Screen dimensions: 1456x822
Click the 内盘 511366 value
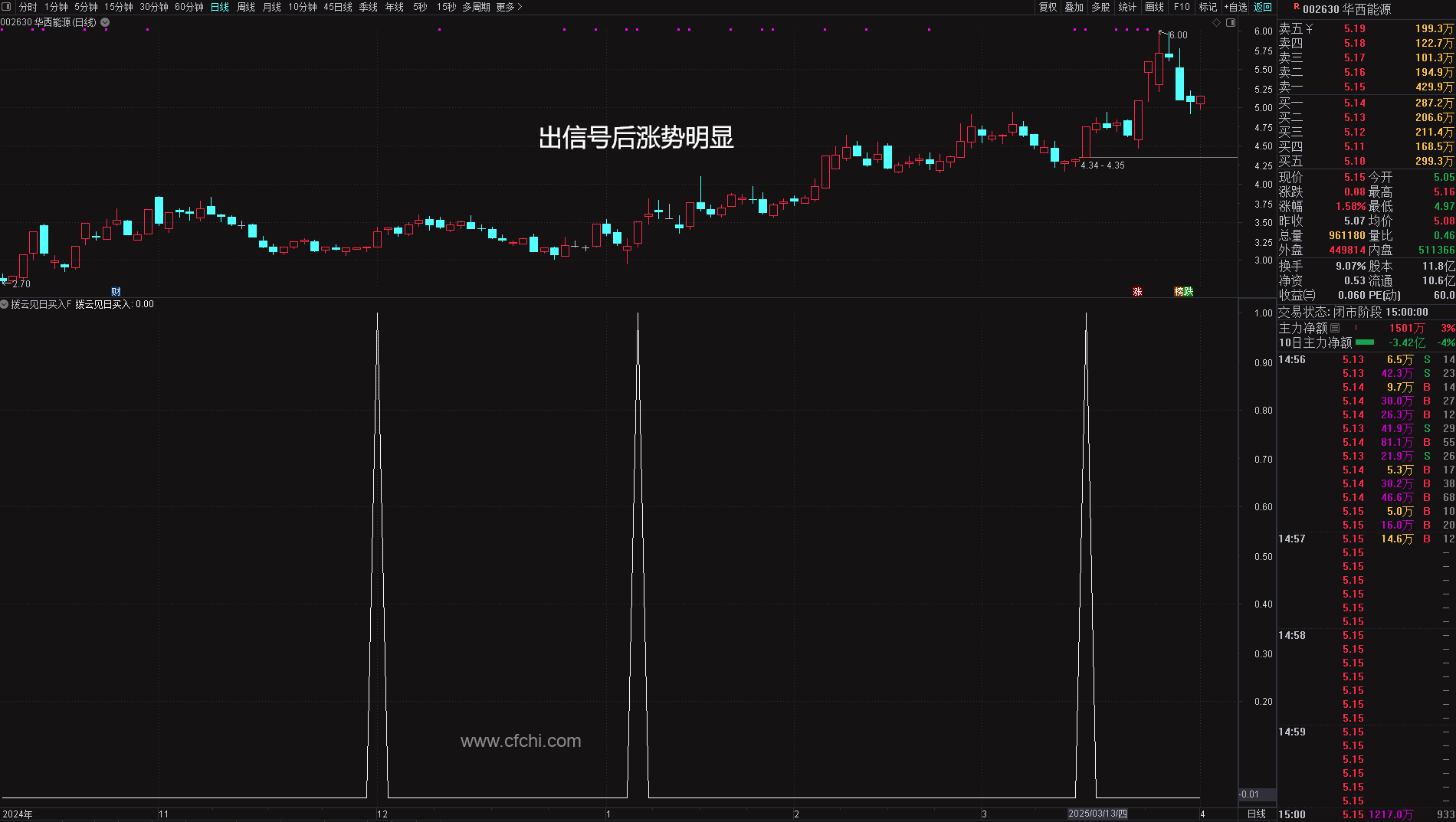click(1436, 250)
